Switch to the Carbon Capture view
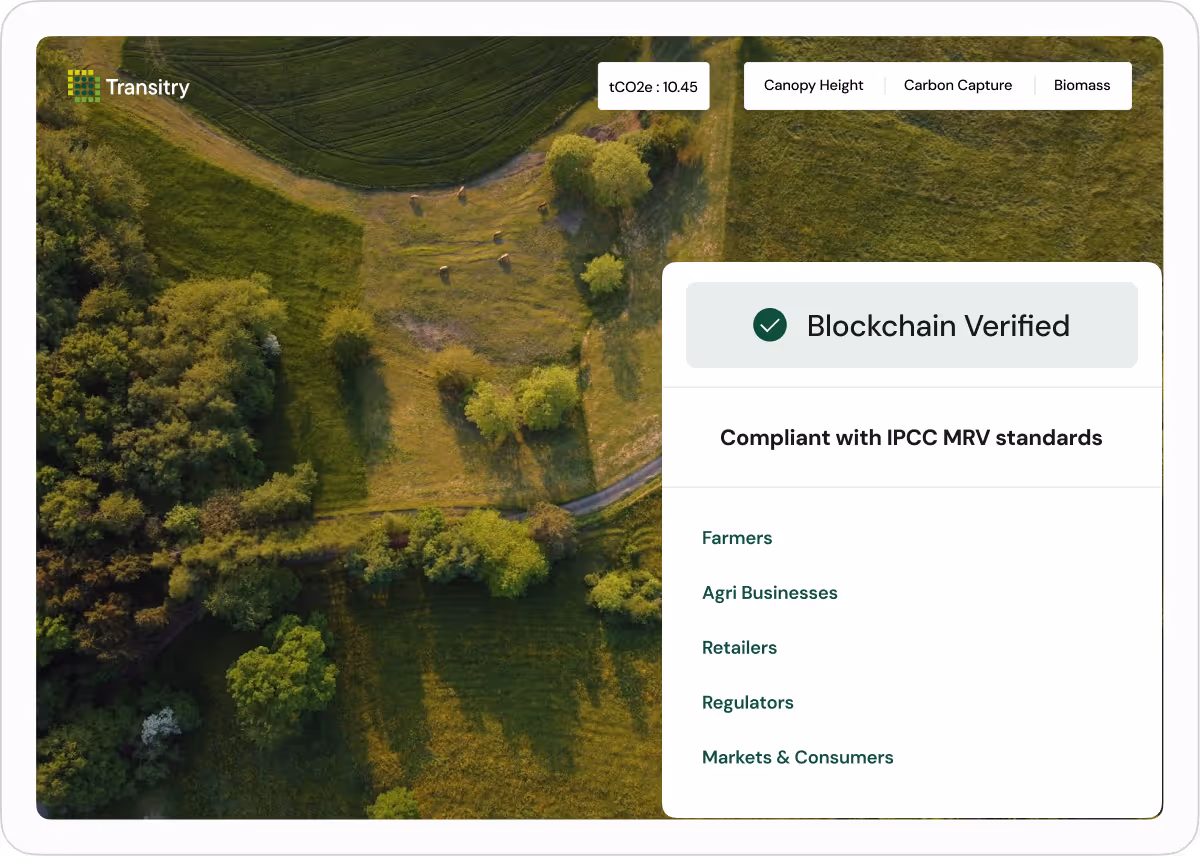Image resolution: width=1200 pixels, height=856 pixels. (957, 85)
